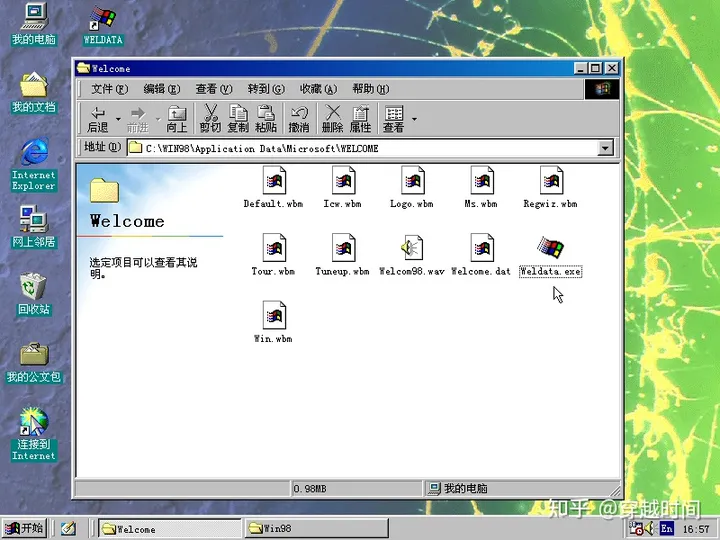This screenshot has width=720, height=540.
Task: Select the Tour.wbm file icon
Action: point(274,248)
